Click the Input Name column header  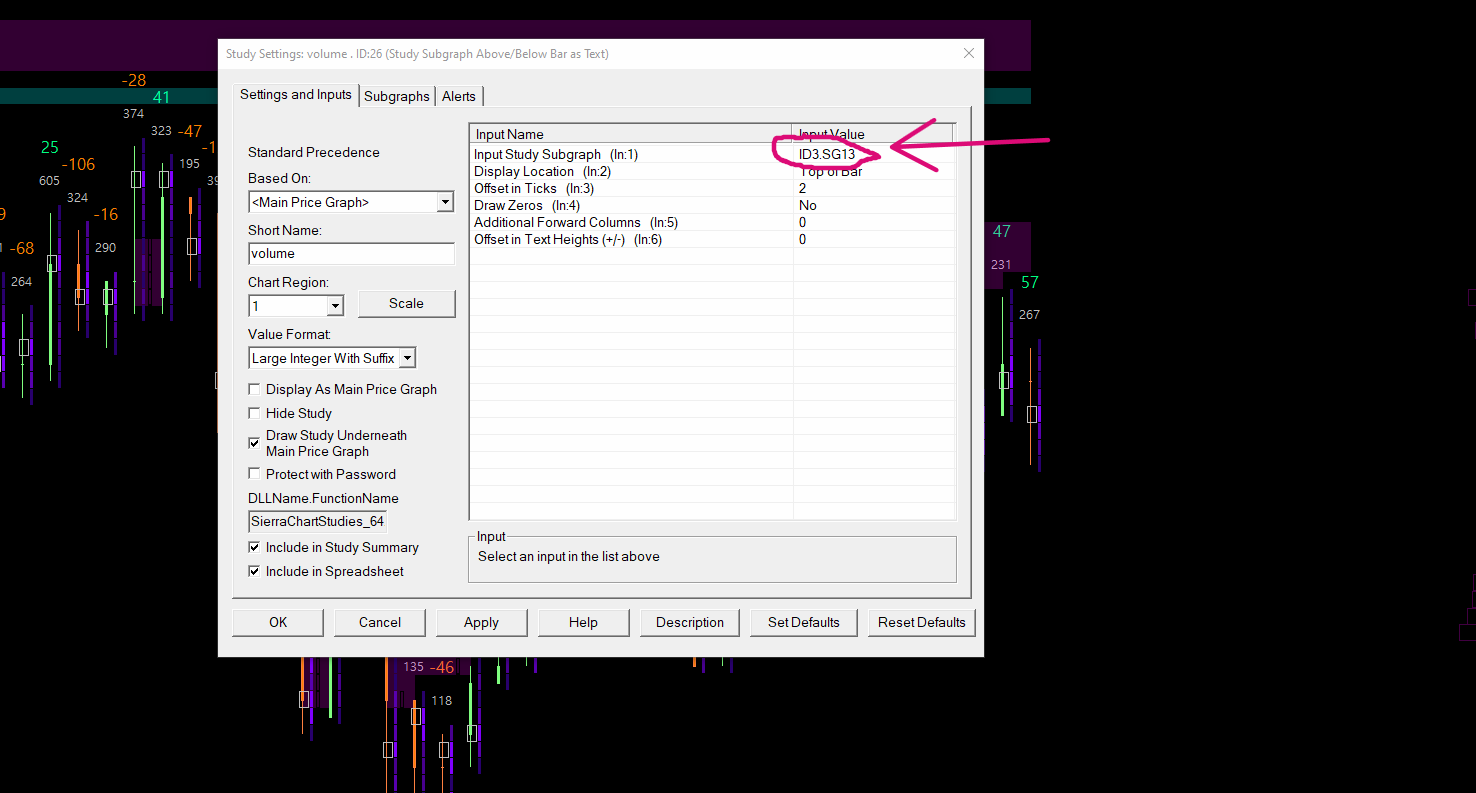point(631,134)
